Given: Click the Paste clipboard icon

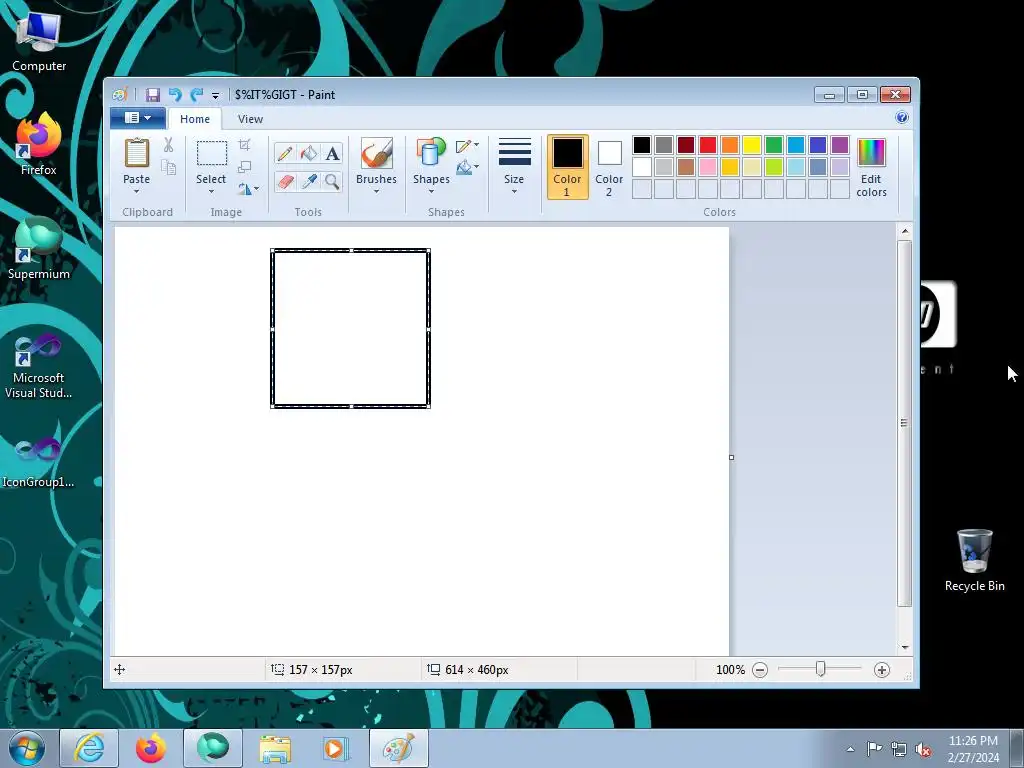Looking at the screenshot, I should 136,153.
